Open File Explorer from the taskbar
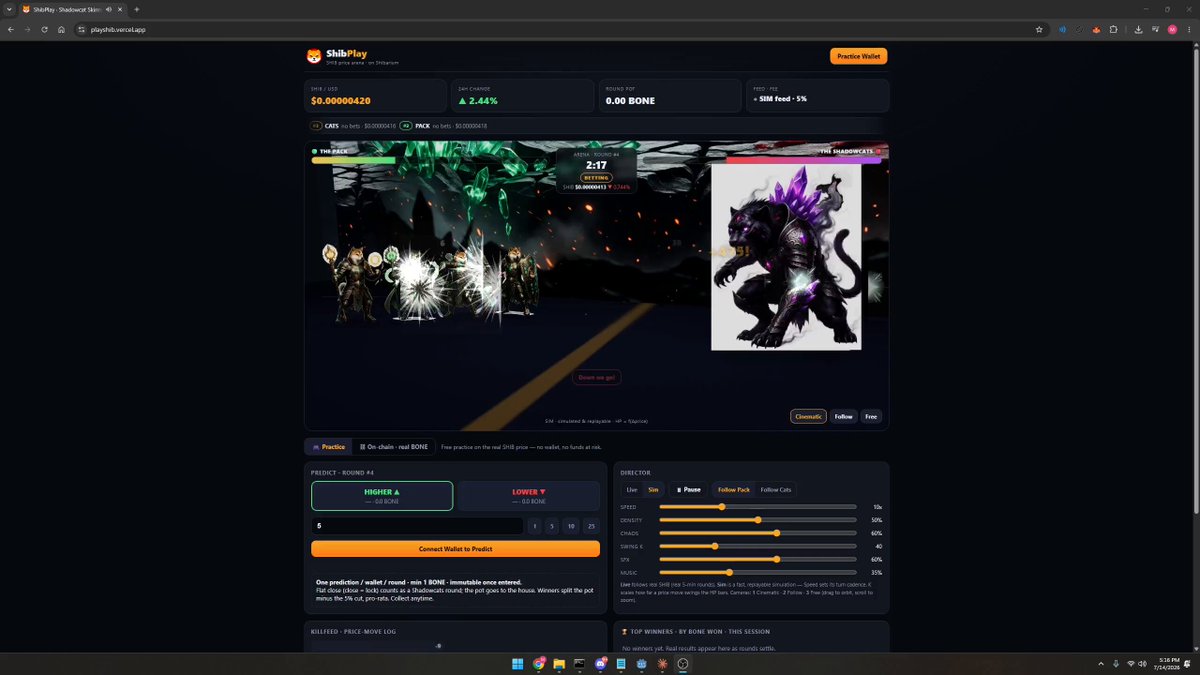The image size is (1200, 675). pyautogui.click(x=559, y=663)
